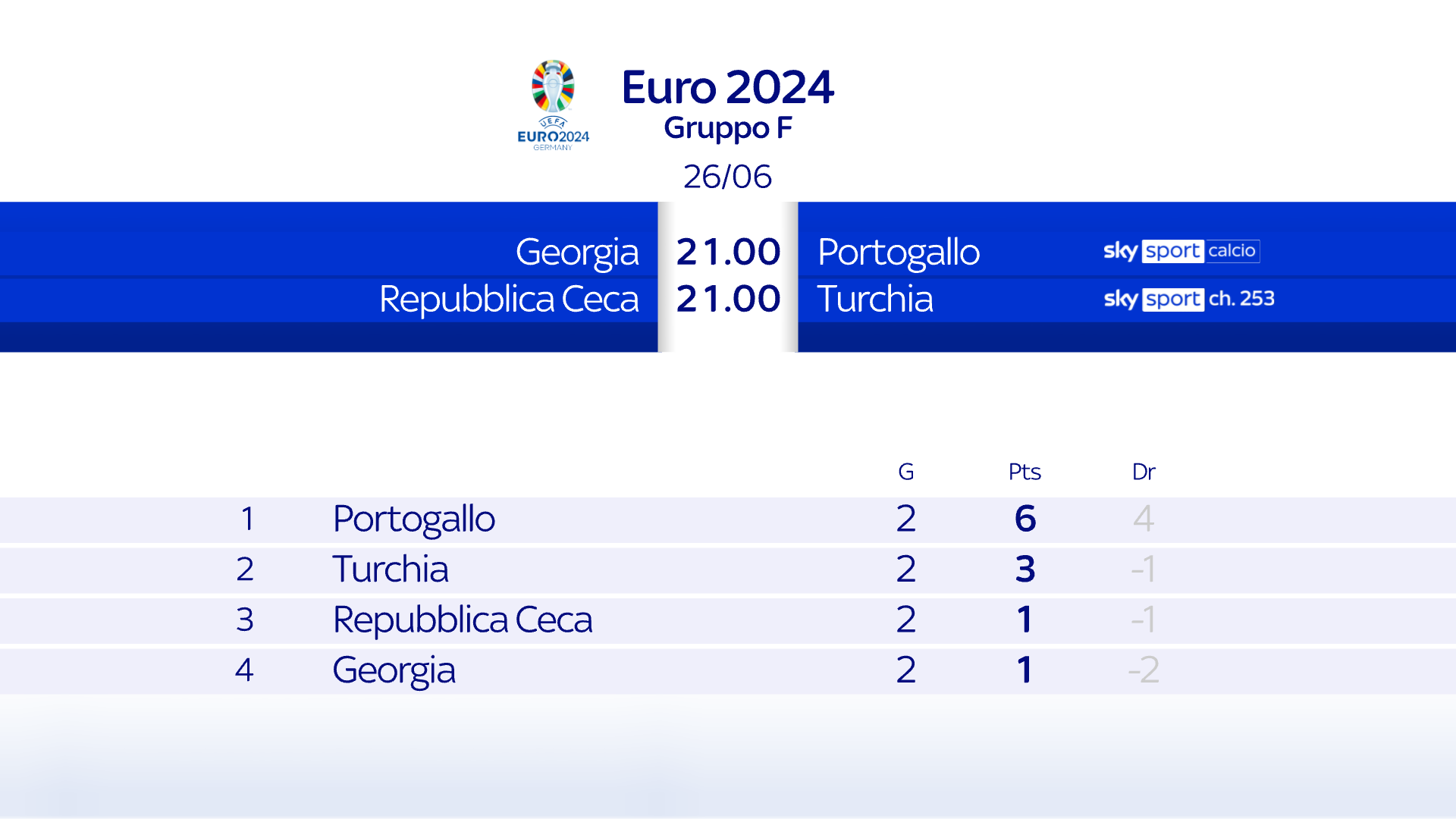The image size is (1456, 819).
Task: Click the Sky Sport Calcio channel logo
Action: click(x=1181, y=251)
